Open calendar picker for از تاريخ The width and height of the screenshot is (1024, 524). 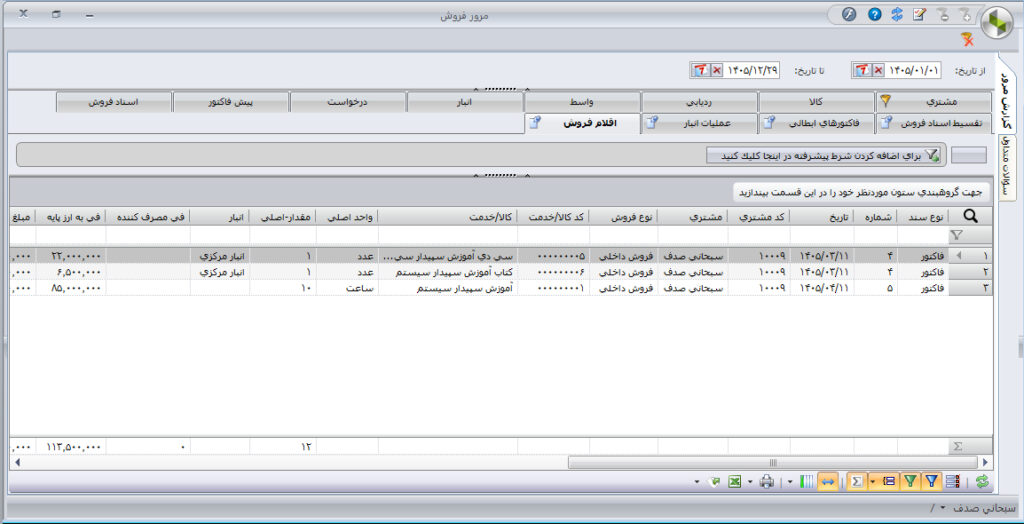click(861, 70)
